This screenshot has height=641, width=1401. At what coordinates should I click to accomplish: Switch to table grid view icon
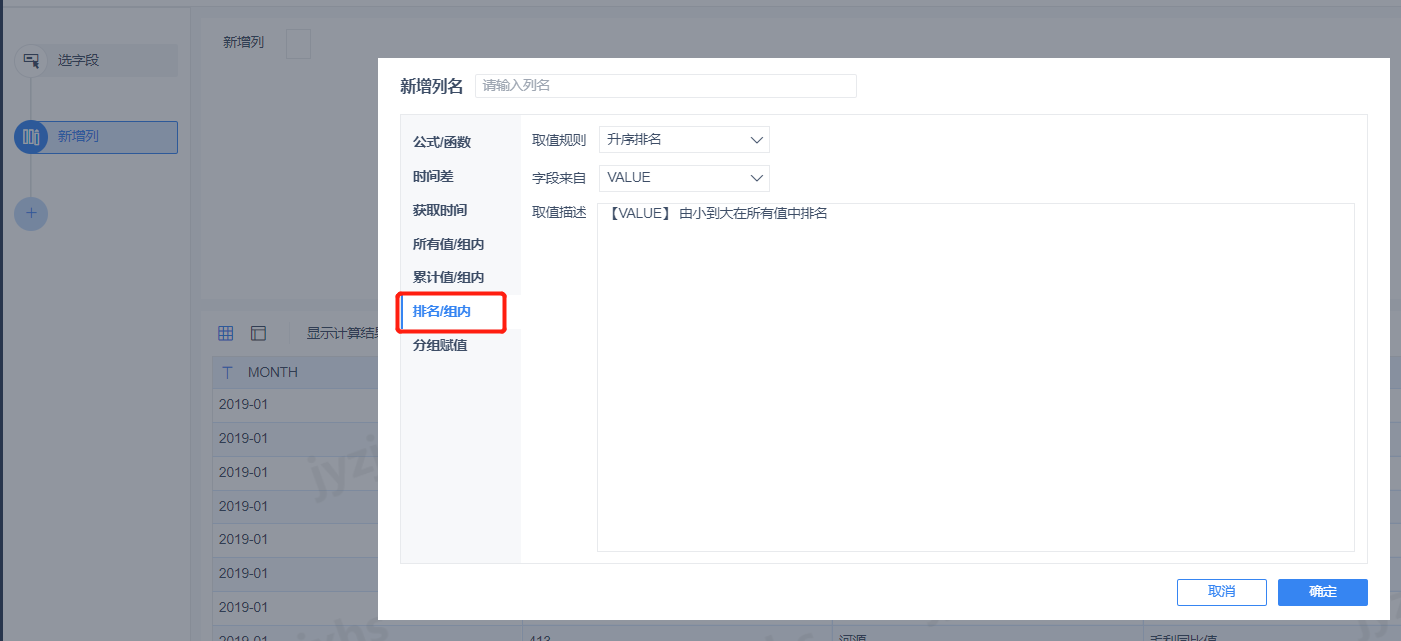tap(226, 333)
